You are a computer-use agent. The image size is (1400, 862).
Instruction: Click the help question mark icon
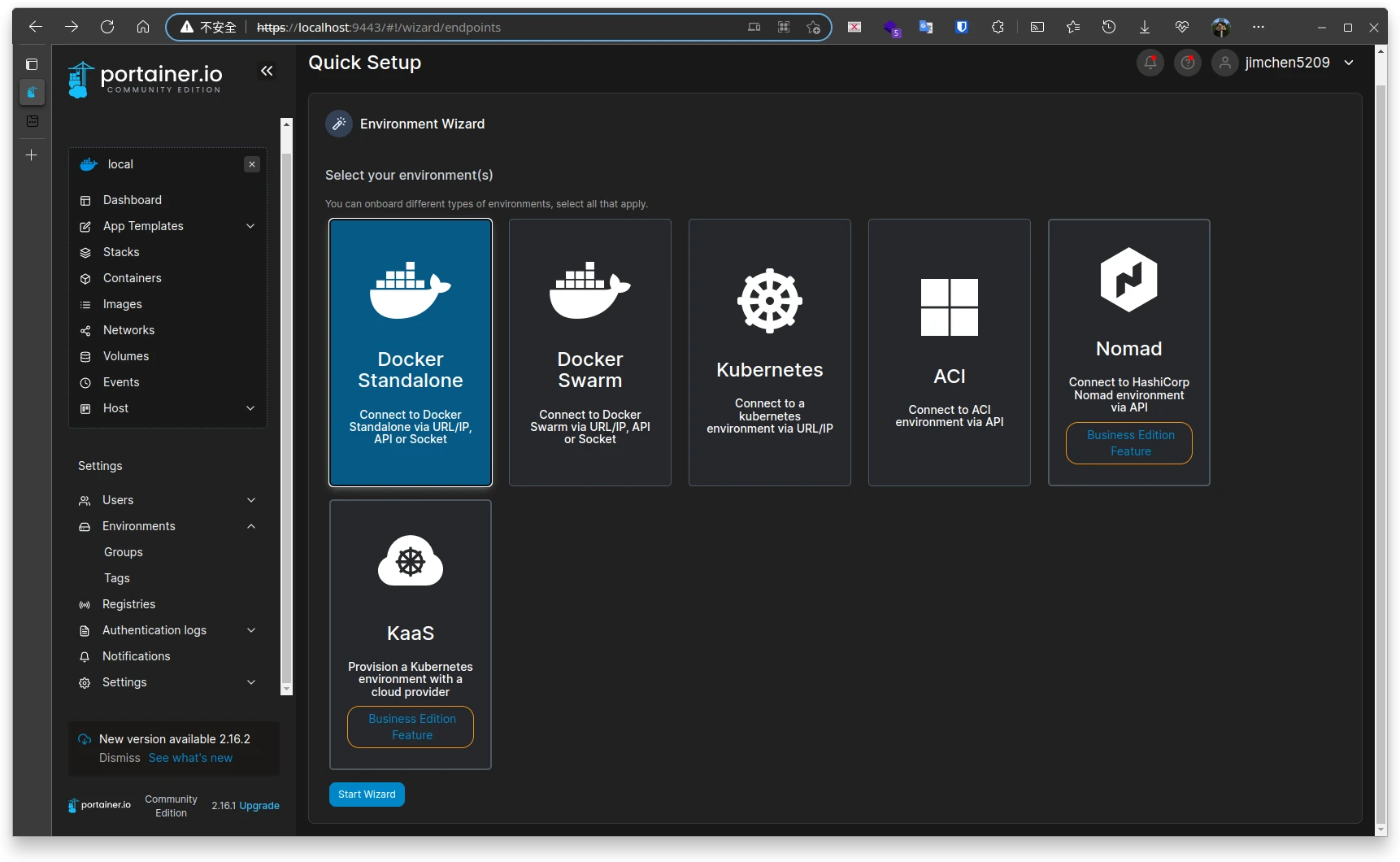tap(1187, 63)
